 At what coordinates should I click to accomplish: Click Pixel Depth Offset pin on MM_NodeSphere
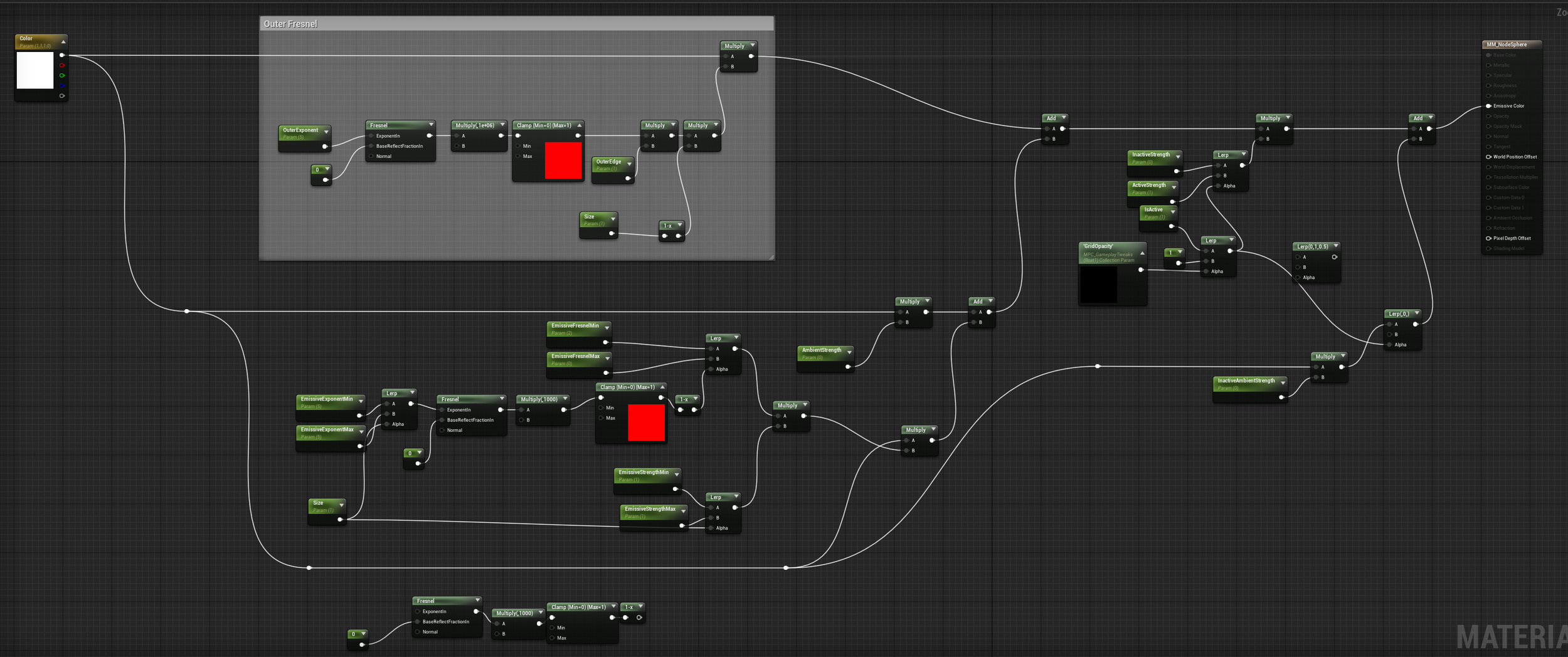click(1488, 238)
